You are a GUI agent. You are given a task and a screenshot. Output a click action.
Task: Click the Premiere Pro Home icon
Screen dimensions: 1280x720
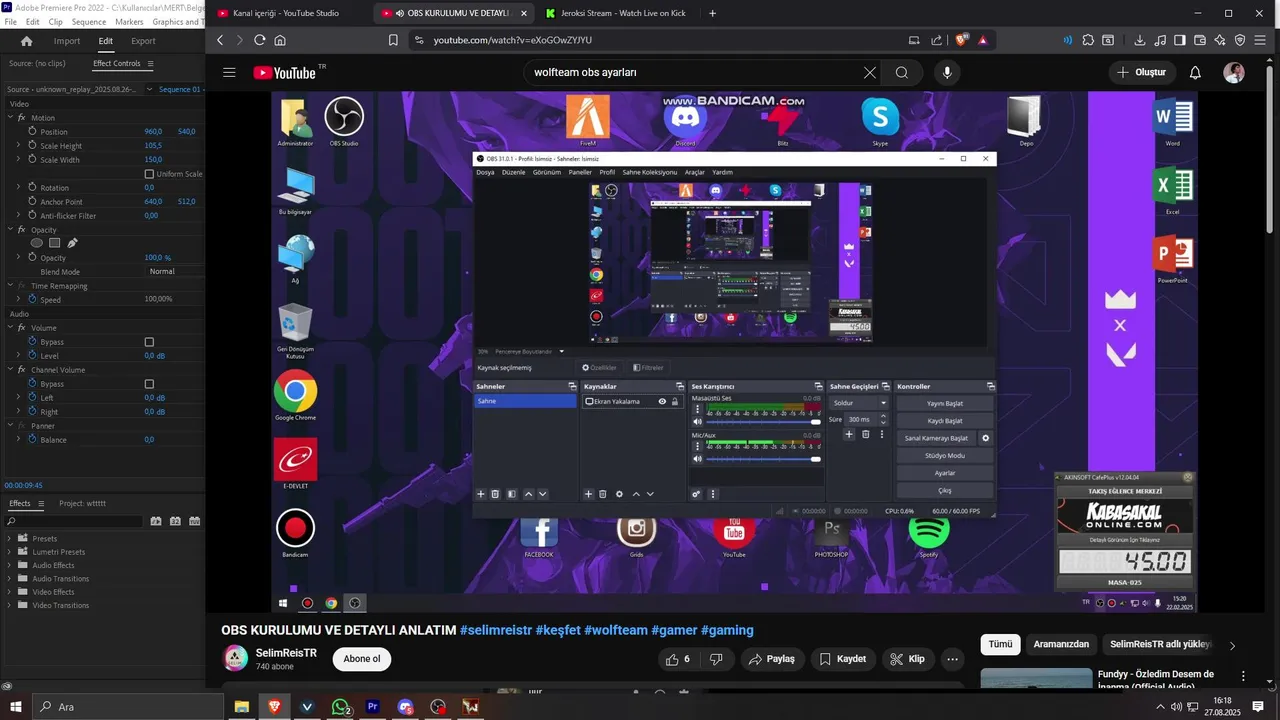coord(27,41)
